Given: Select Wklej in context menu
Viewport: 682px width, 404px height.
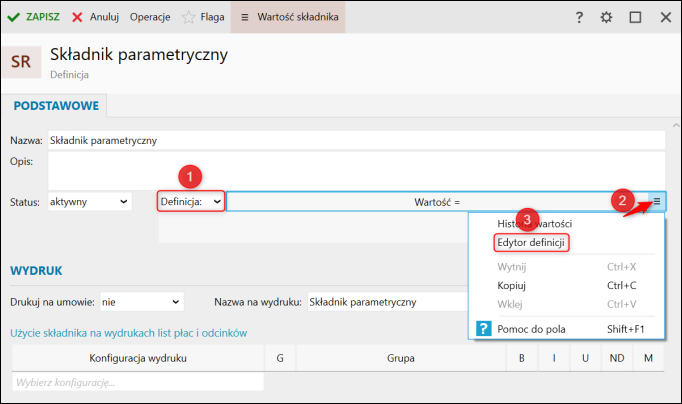Looking at the screenshot, I should 510,304.
